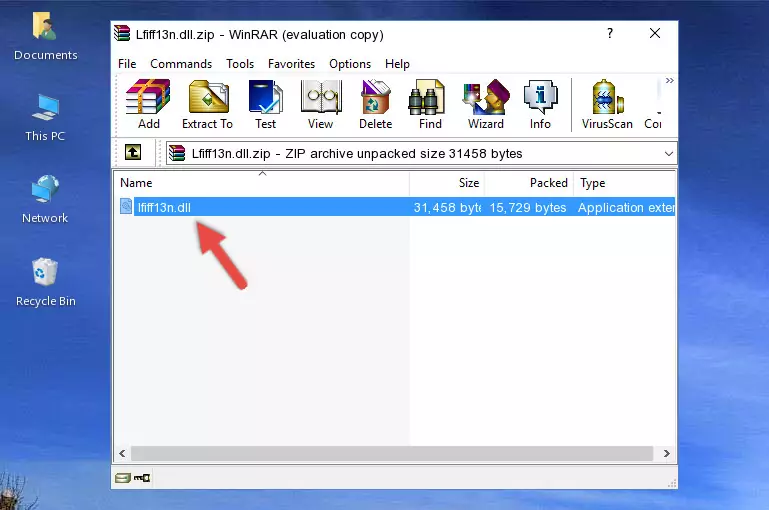Open the Tools menu
Viewport: 769px width, 510px height.
(x=240, y=64)
